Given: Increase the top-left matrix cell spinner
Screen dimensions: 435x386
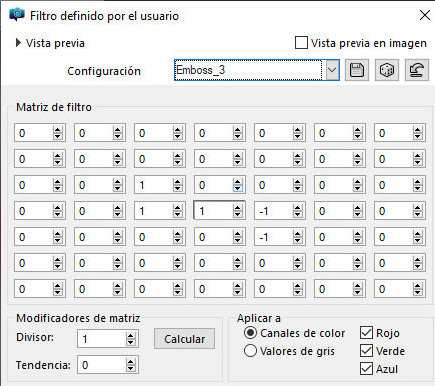Looking at the screenshot, I should coord(58,130).
